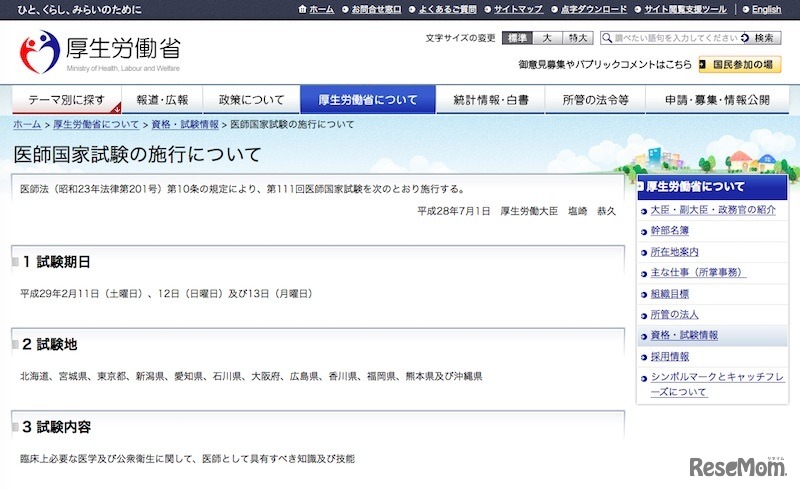Select the 申請・募集・情報公開 tab
The image size is (800, 490).
pos(717,100)
